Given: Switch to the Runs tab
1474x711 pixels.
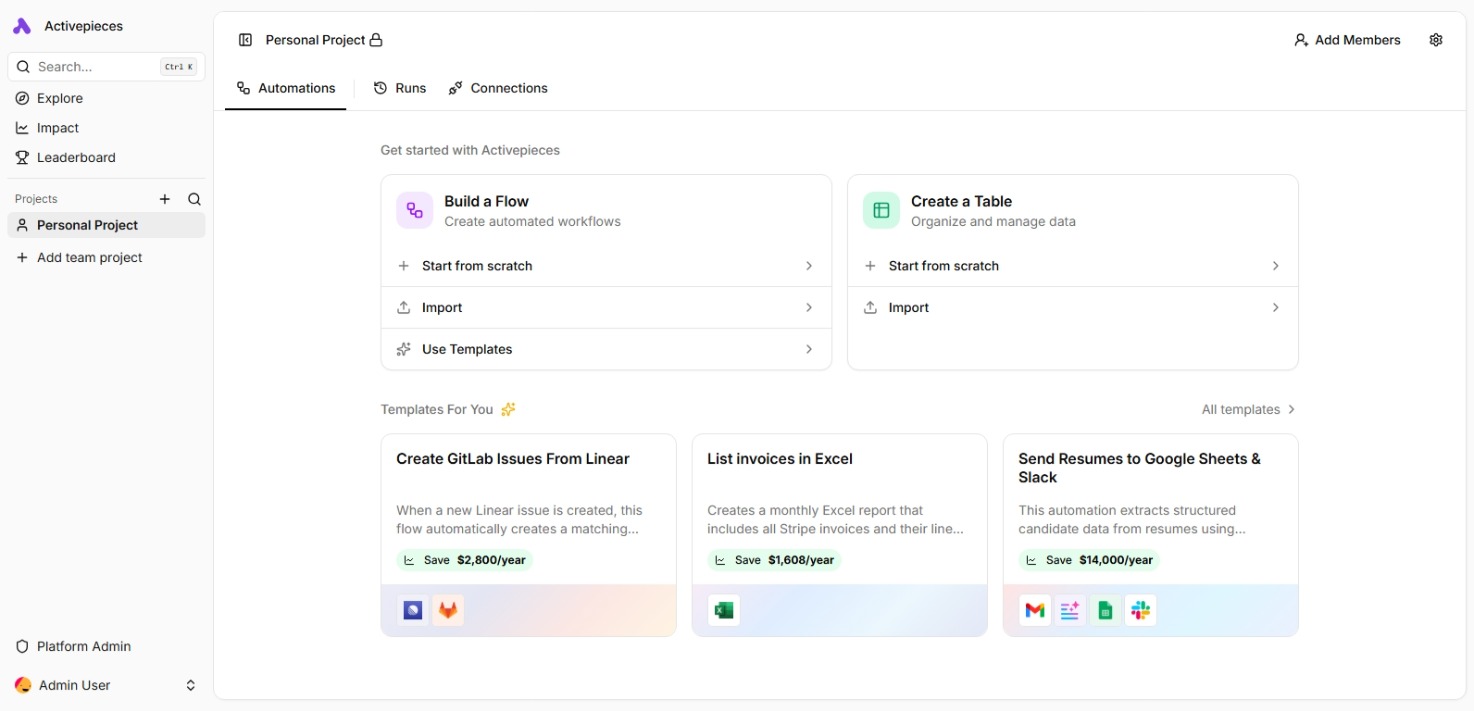Looking at the screenshot, I should (x=400, y=88).
